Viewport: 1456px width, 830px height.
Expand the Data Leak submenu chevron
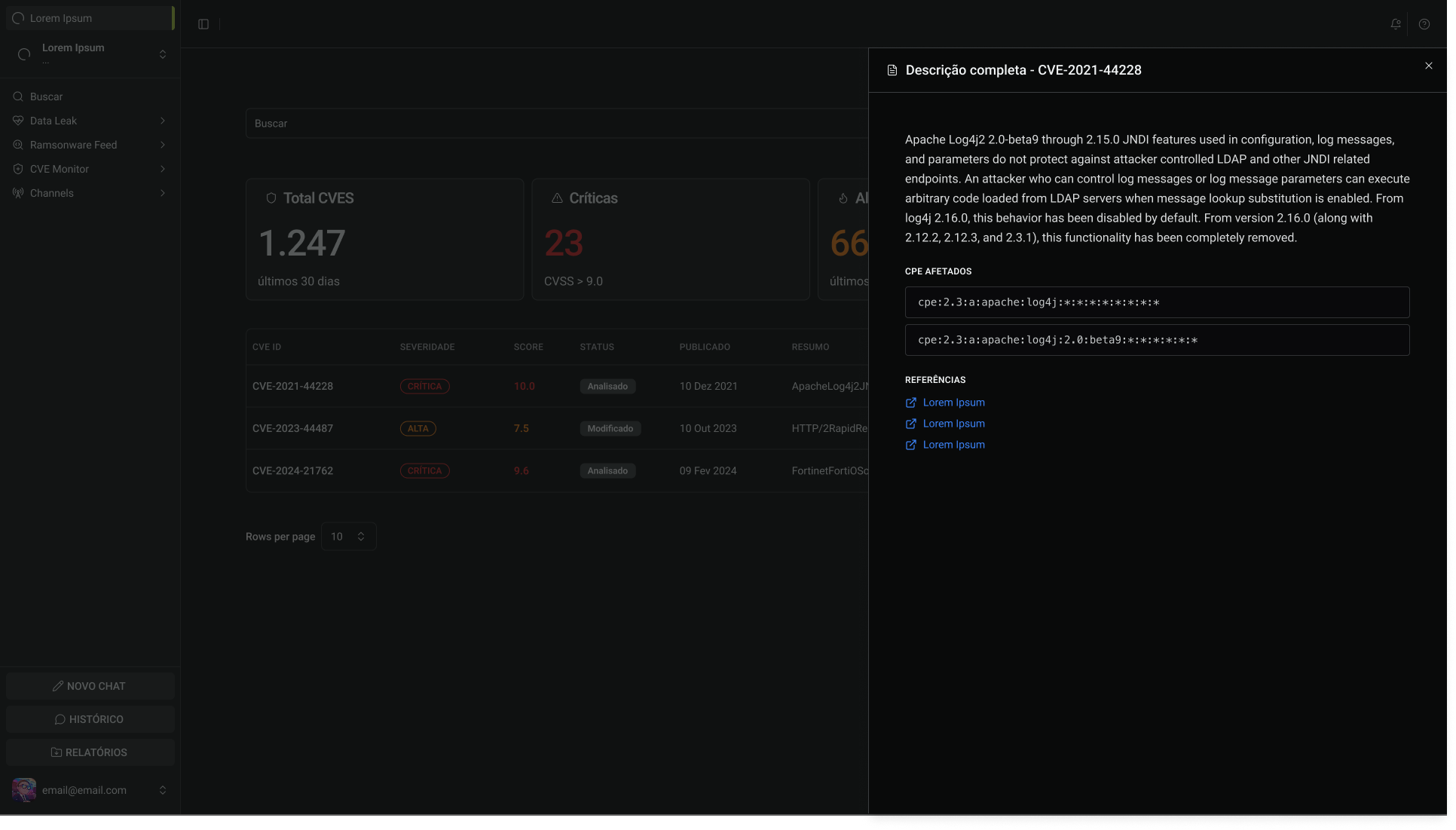[163, 121]
